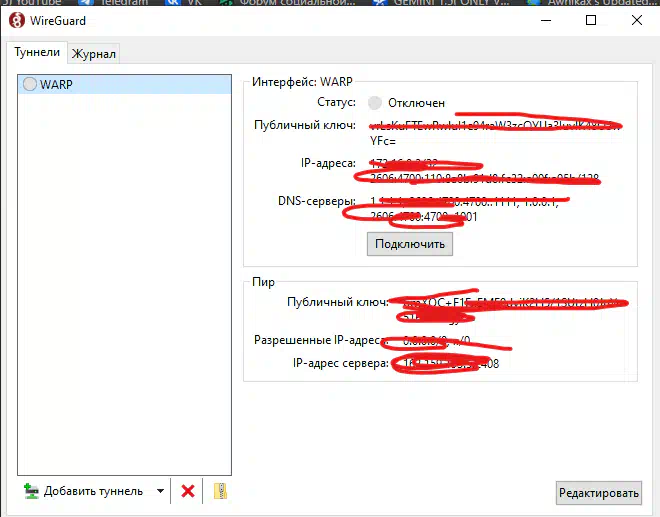Click the YFc= key ending text

383,141
